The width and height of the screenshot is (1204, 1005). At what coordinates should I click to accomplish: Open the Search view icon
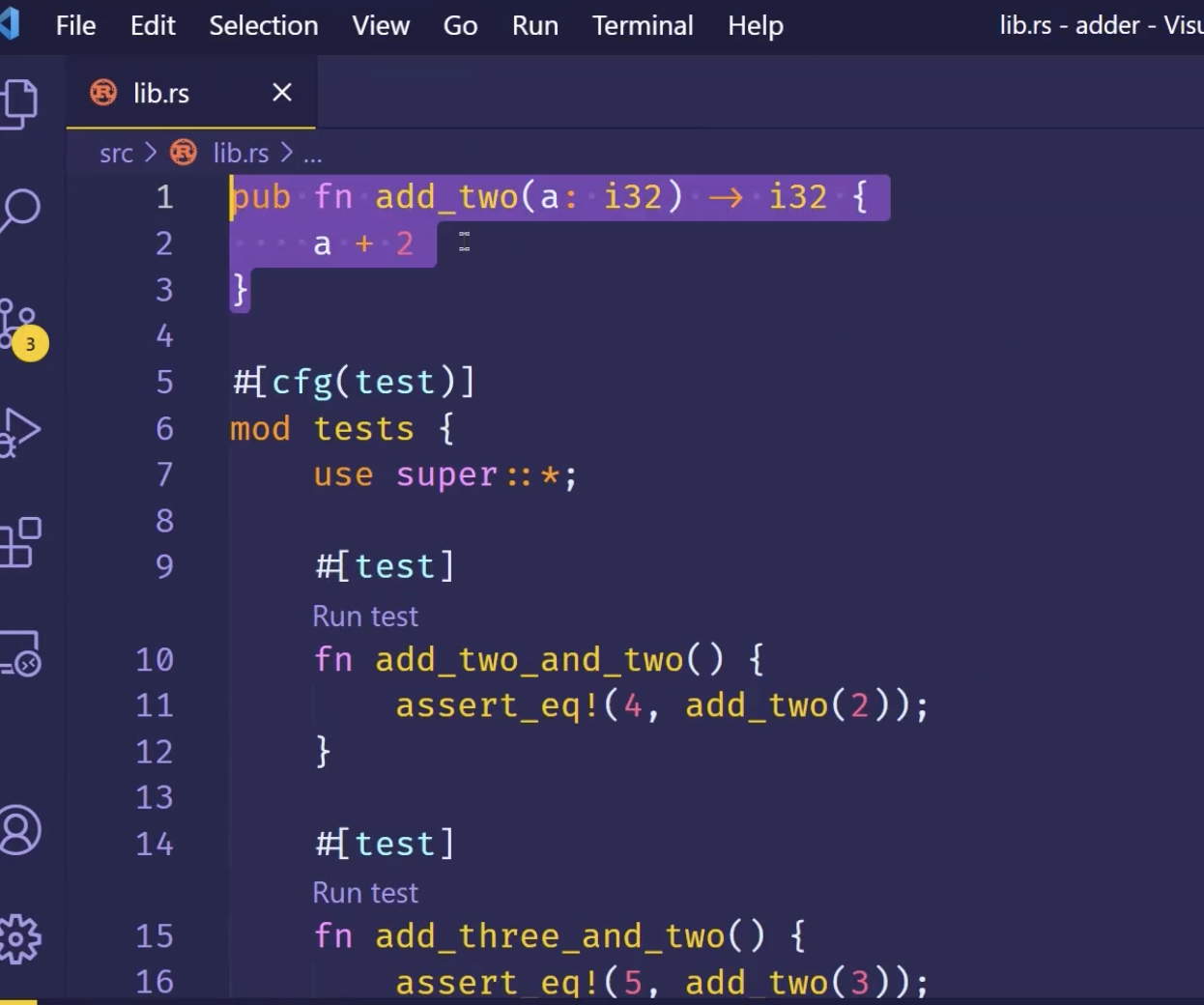(x=19, y=210)
